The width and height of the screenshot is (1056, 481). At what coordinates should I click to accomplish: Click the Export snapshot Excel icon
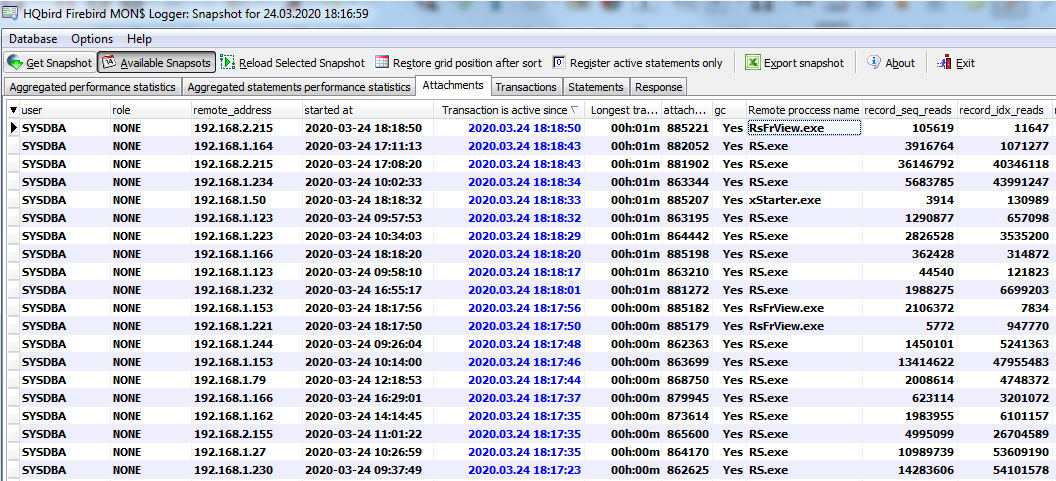pos(753,62)
